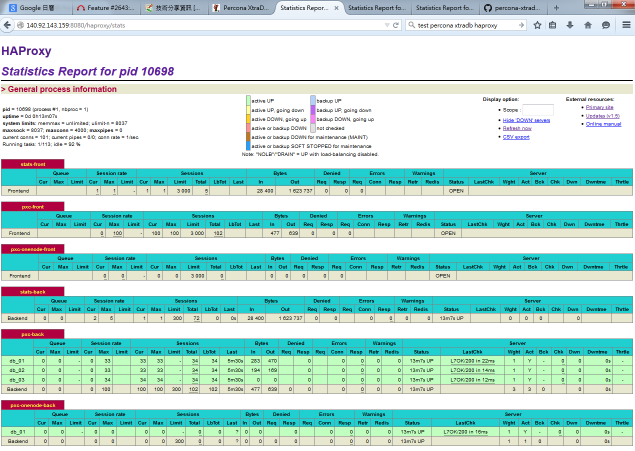The width and height of the screenshot is (635, 451).
Task: Click the HAProxy page heading
Action: coord(26,51)
